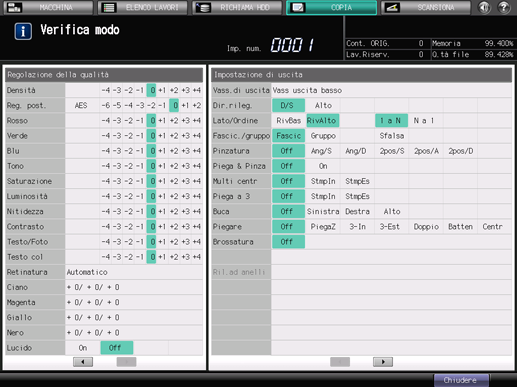Open help with the question mark icon
This screenshot has height=387, width=517.
[504, 7]
